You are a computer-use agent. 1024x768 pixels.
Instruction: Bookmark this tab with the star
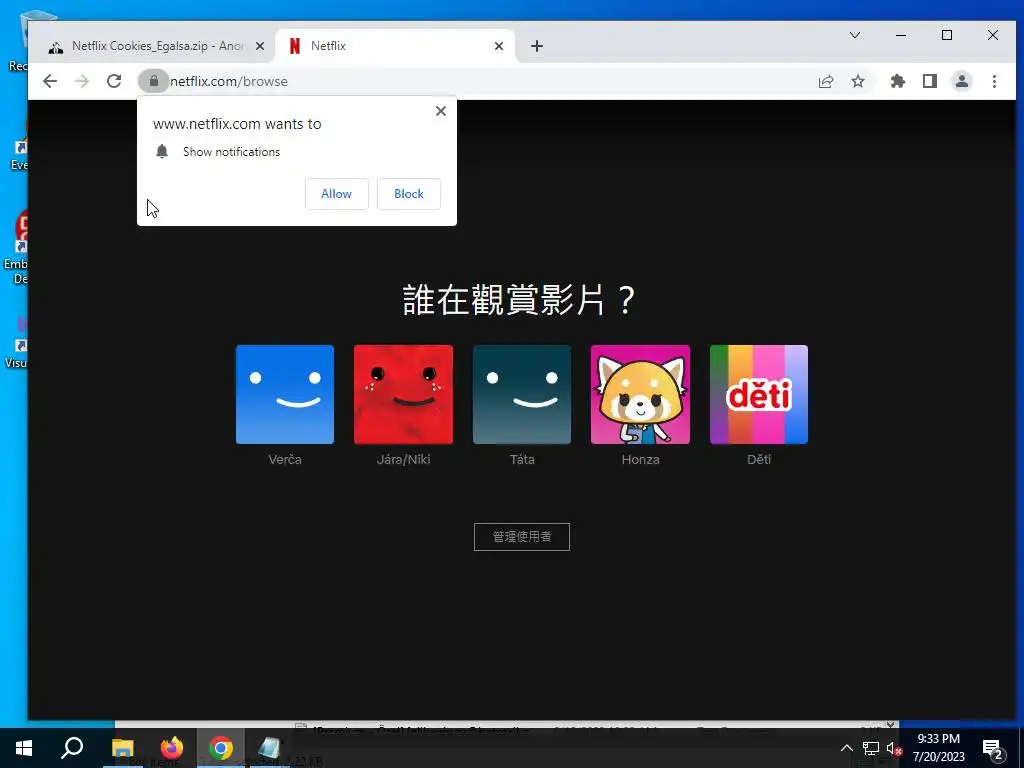(x=858, y=81)
